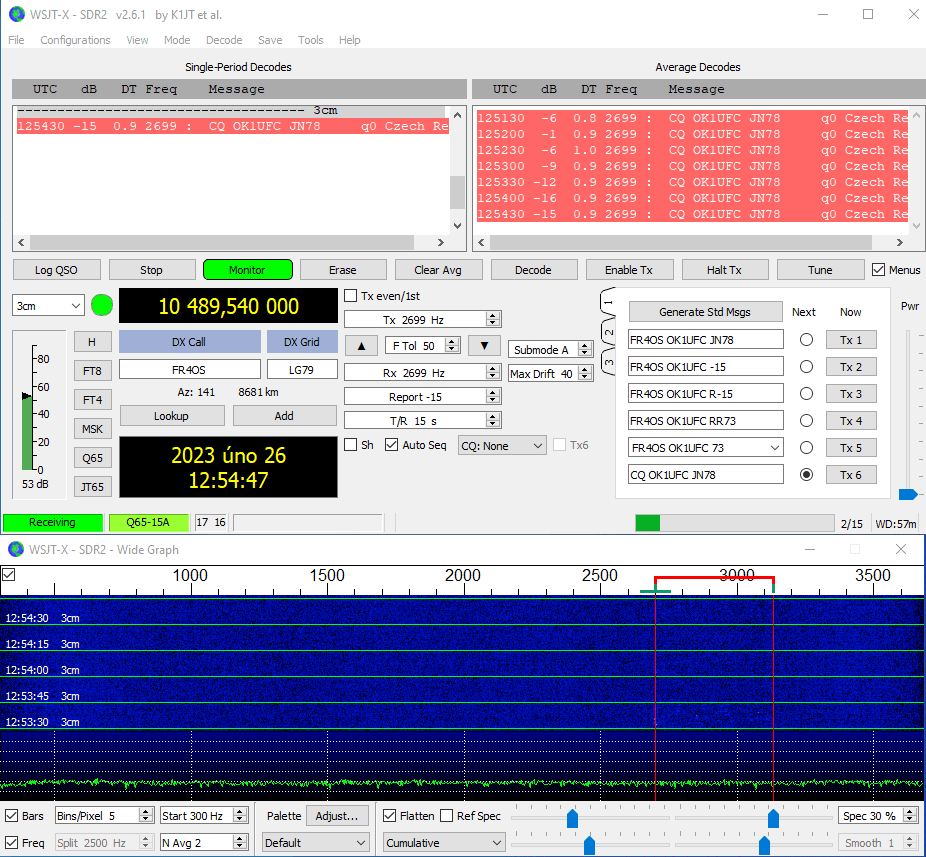Click the Generate Std Msgs button
Screen dimensions: 926x857
(705, 312)
